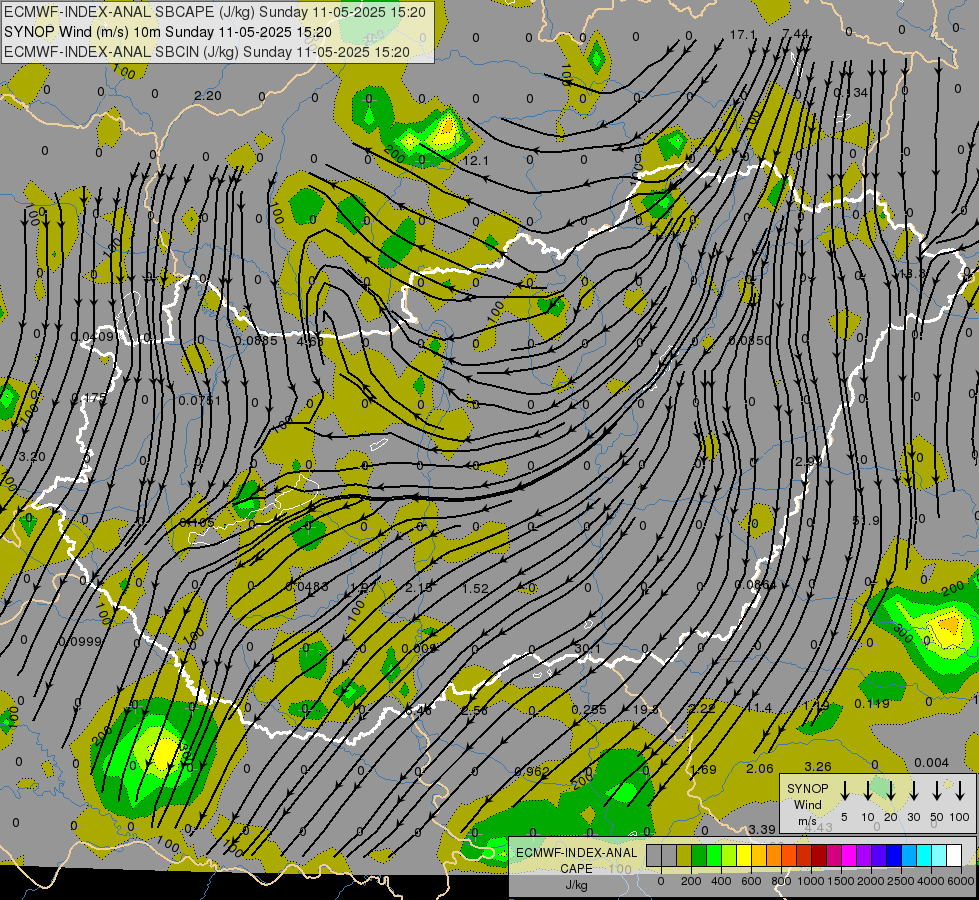Click the '12.1' value on the map
Viewport: 979px width, 900px height.
tap(476, 161)
